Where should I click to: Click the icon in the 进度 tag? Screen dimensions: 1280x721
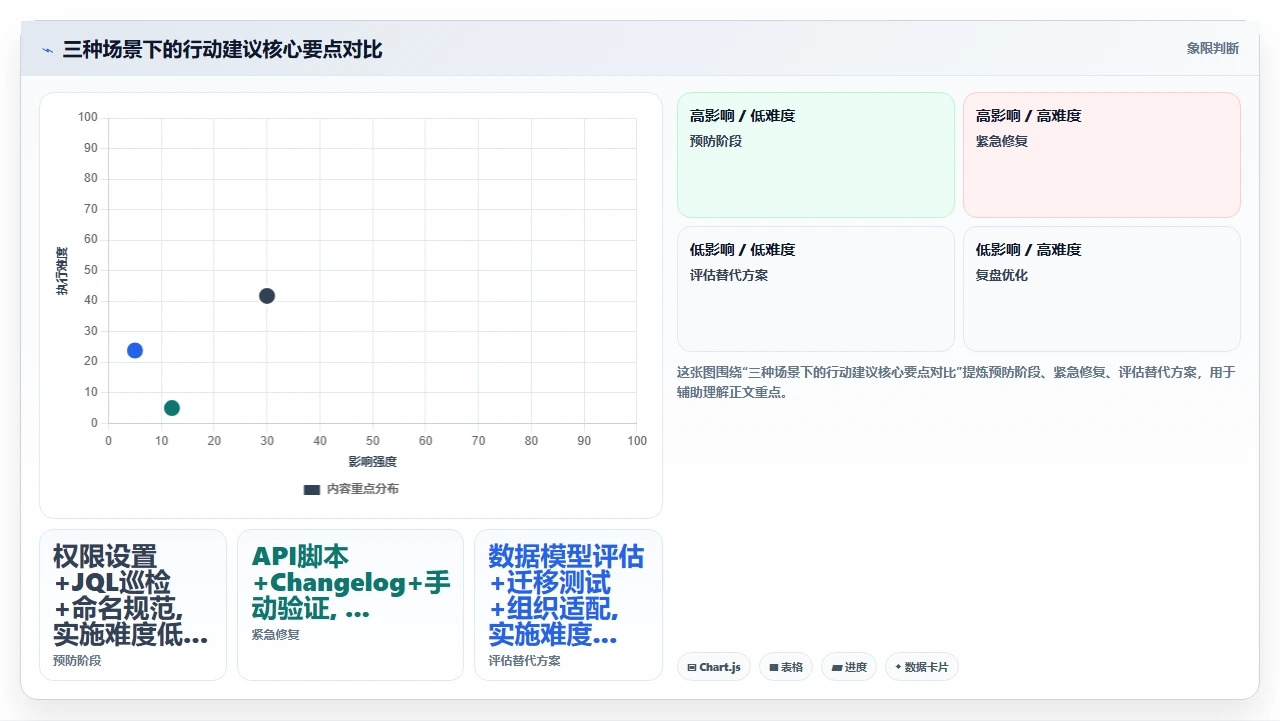[x=836, y=667]
